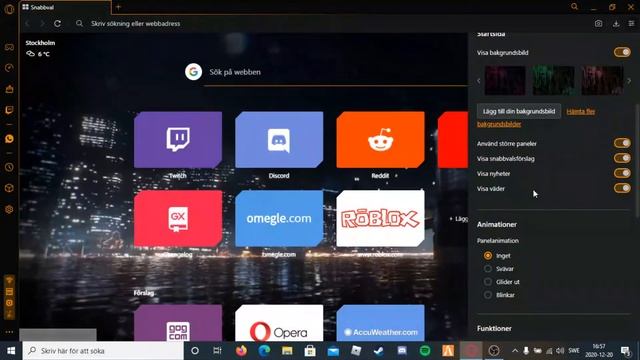Click the back navigation arrow
The width and height of the screenshot is (640, 360).
click(x=28, y=24)
